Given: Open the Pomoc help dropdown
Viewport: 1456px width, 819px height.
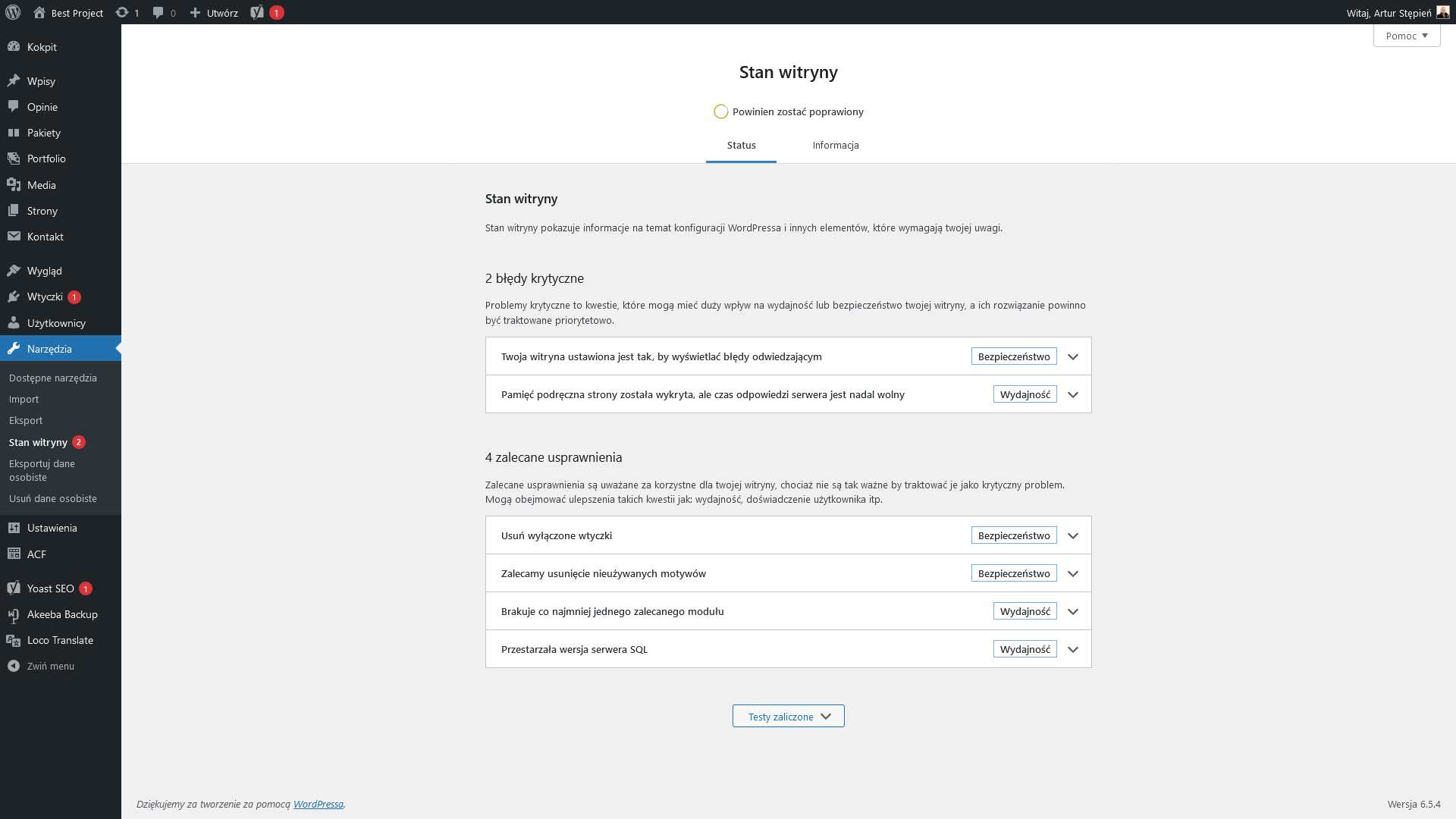Looking at the screenshot, I should point(1406,36).
